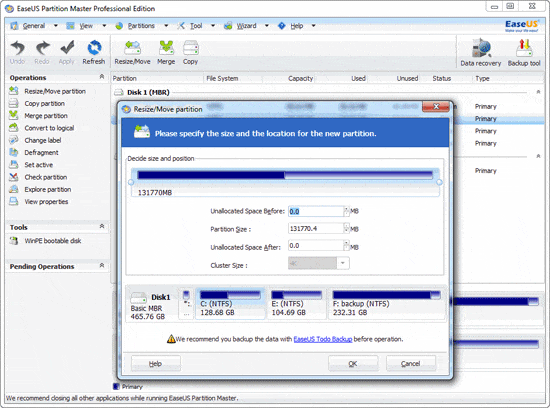Open View menu dropdown arrow
Viewport: 550px width, 408px height.
point(104,26)
